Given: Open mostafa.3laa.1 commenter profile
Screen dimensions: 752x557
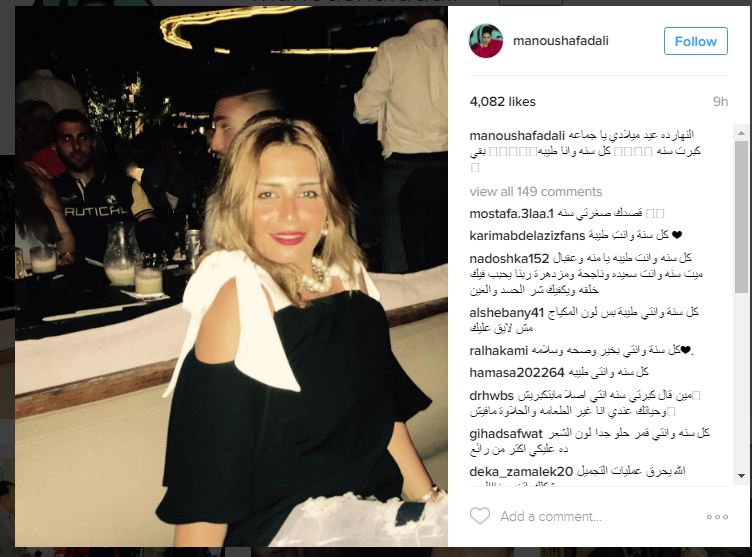Looking at the screenshot, I should (x=512, y=213).
